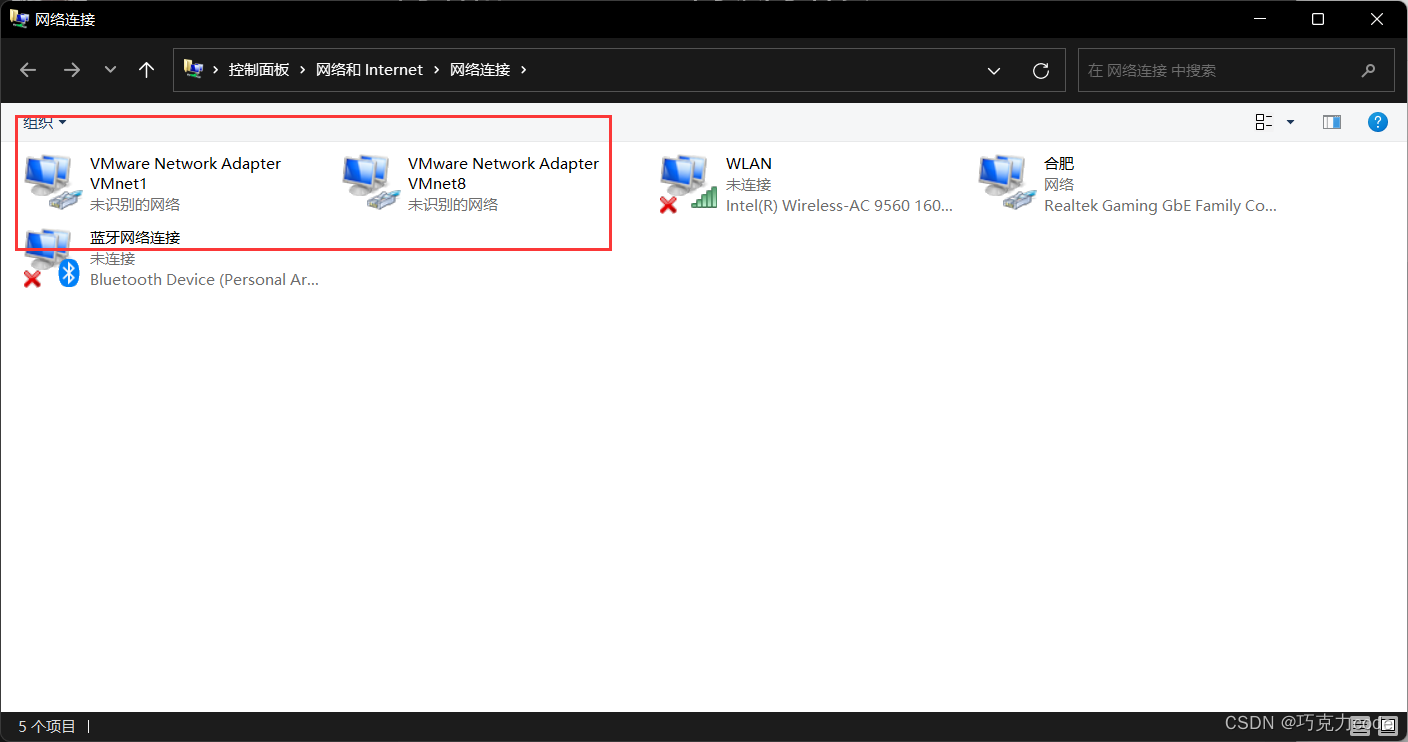The image size is (1408, 742).
Task: Select the VMware Network Adapter VMnet8 icon
Action: (x=369, y=182)
